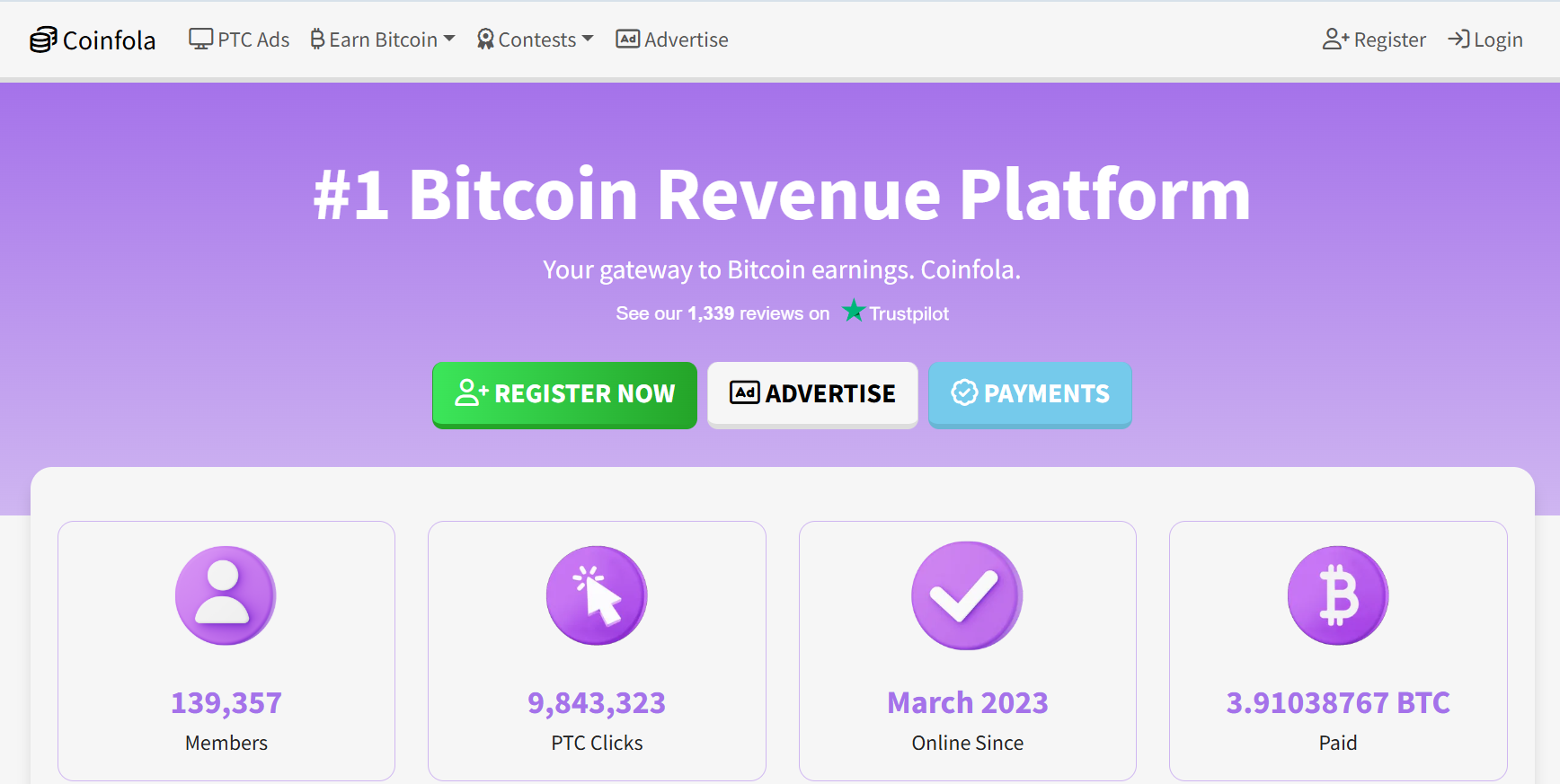The height and width of the screenshot is (784, 1560).
Task: Open the Advertise navigation link
Action: point(672,40)
